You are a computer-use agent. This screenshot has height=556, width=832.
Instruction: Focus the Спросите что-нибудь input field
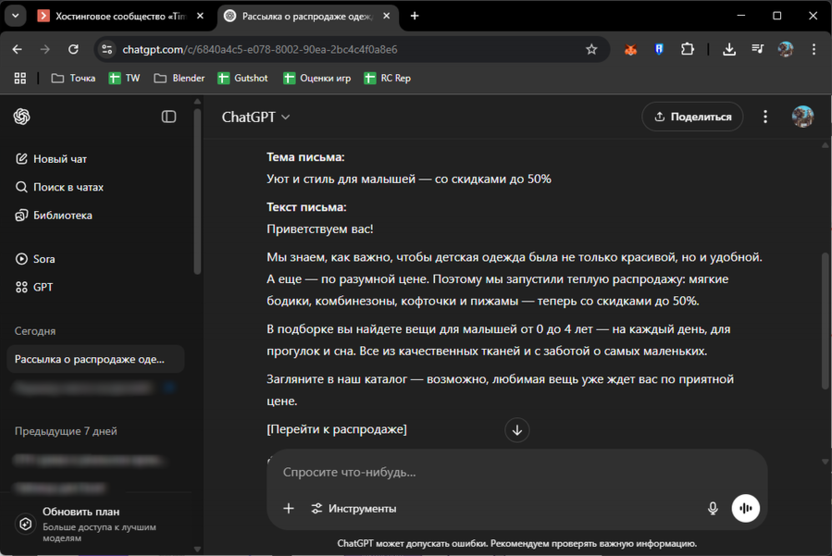click(517, 472)
